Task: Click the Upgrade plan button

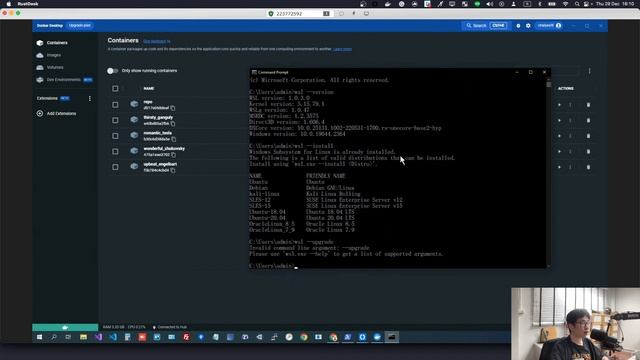Action: click(x=80, y=25)
